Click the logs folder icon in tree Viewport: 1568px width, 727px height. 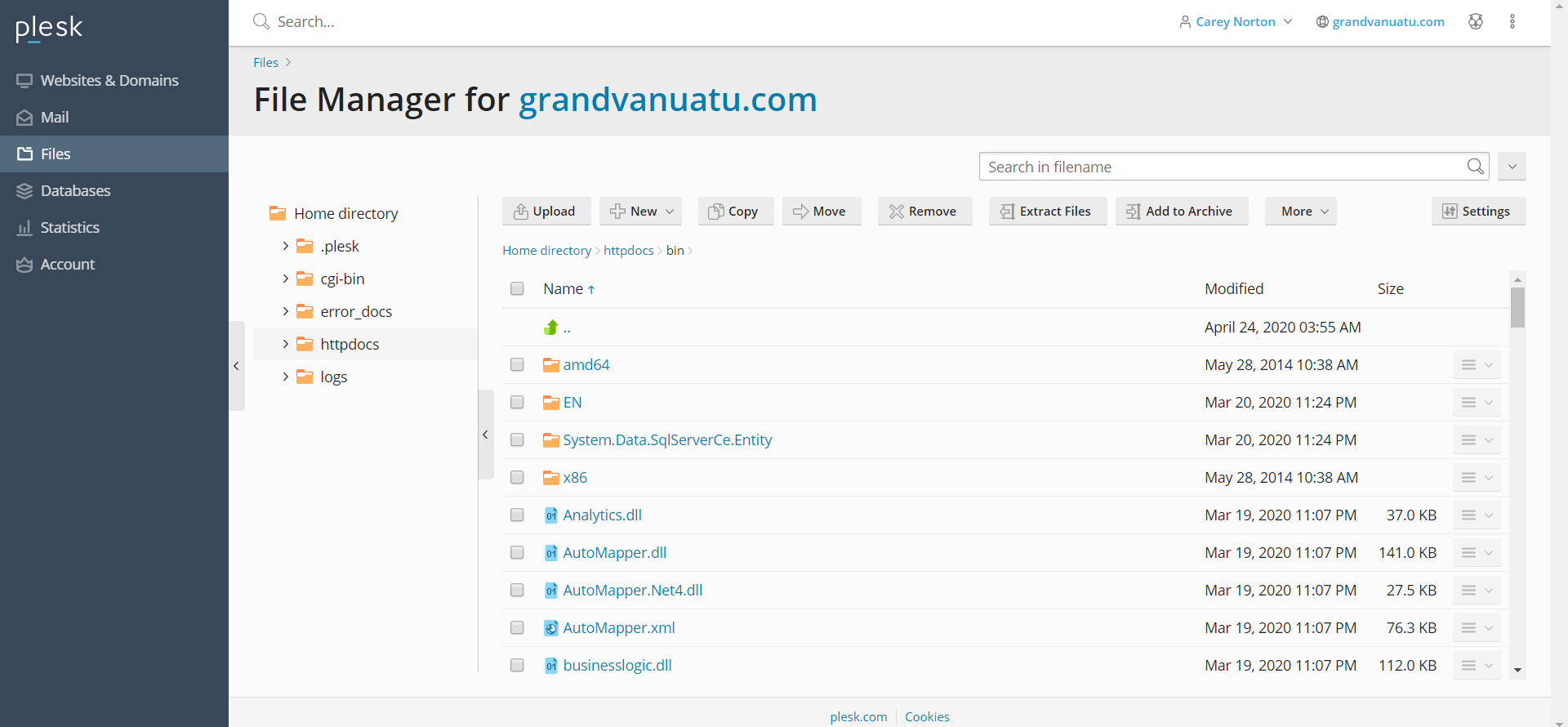click(x=305, y=377)
